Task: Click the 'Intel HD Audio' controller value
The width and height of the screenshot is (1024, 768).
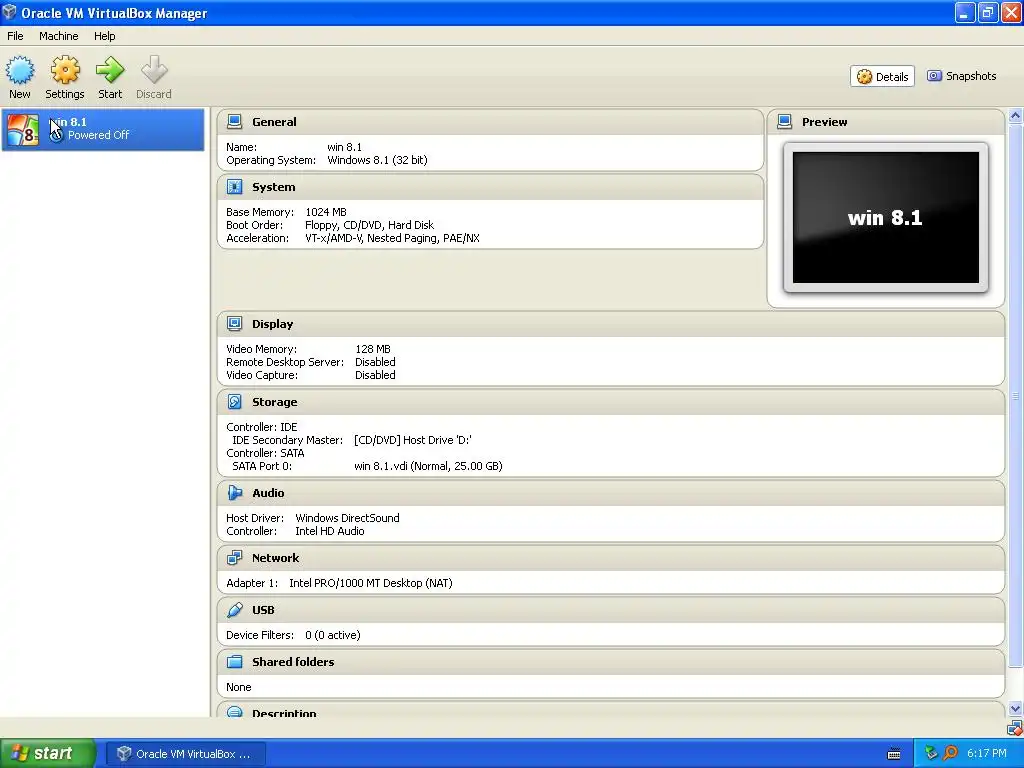Action: point(330,531)
